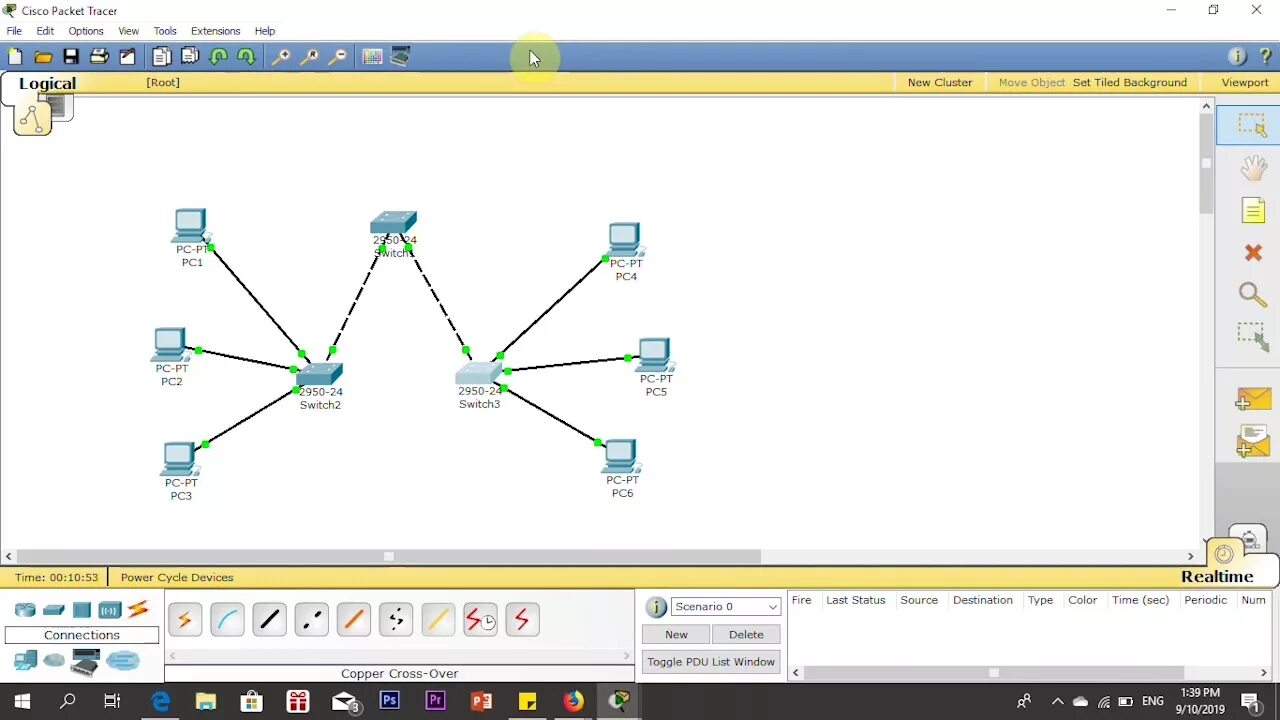The height and width of the screenshot is (720, 1280).
Task: Launch the Activity Wizard toolbar icon
Action: 127,57
